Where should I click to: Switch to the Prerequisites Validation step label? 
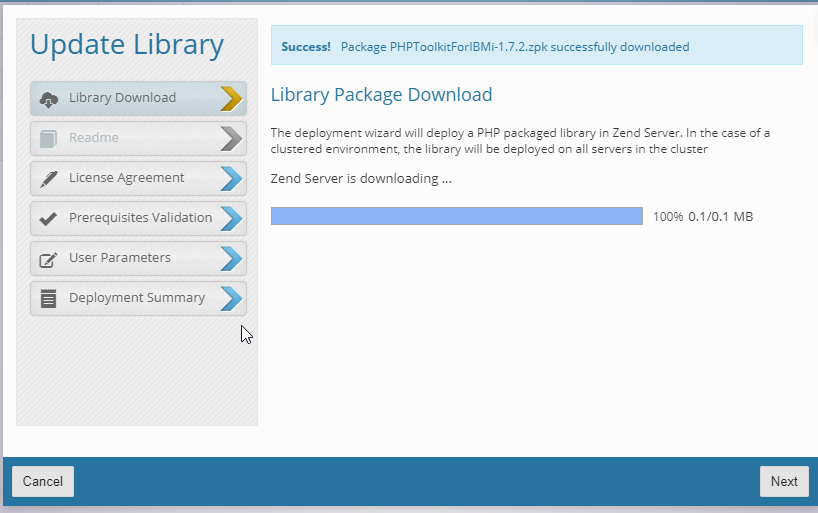[x=140, y=218]
